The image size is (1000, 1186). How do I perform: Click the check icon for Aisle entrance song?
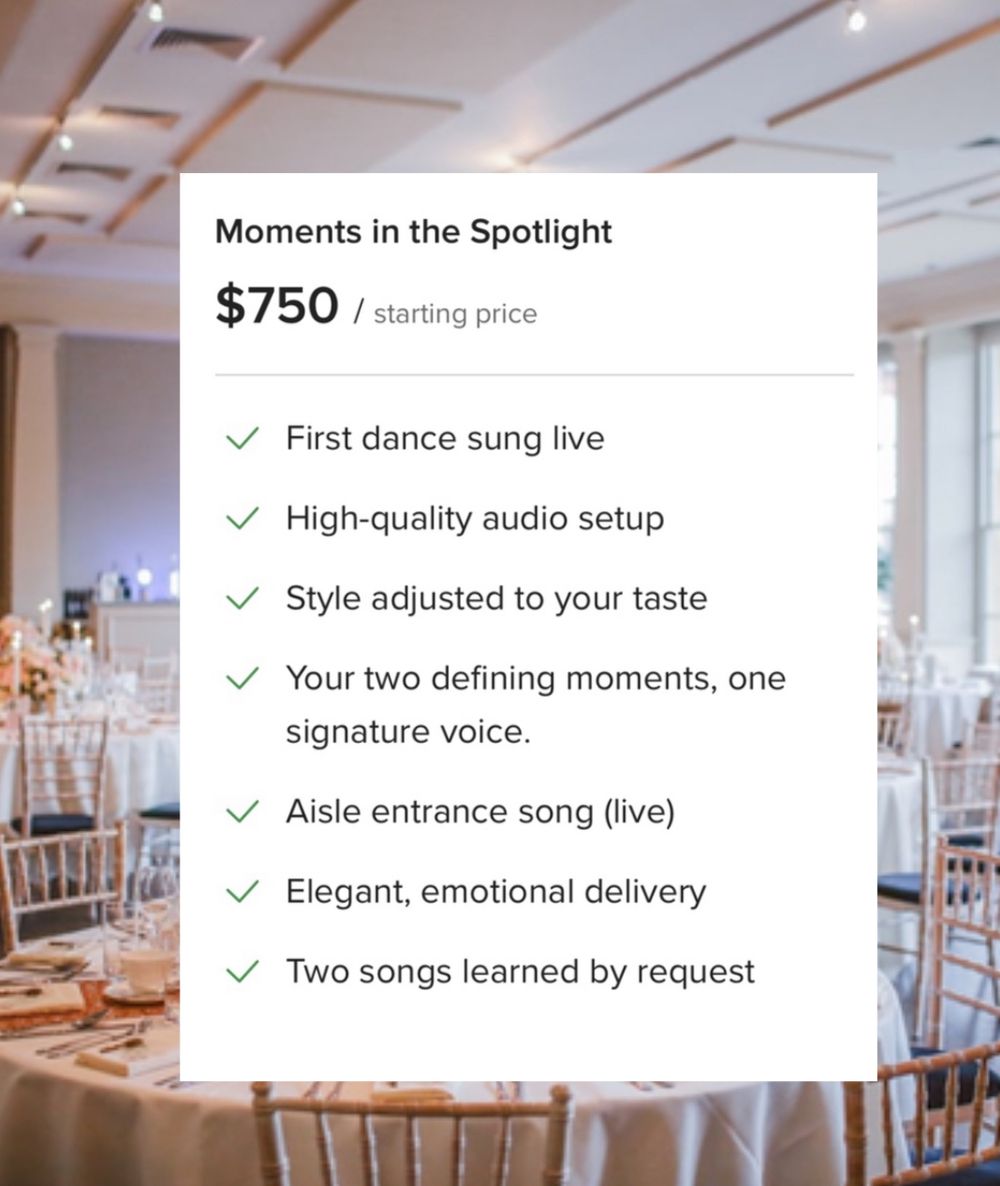242,812
